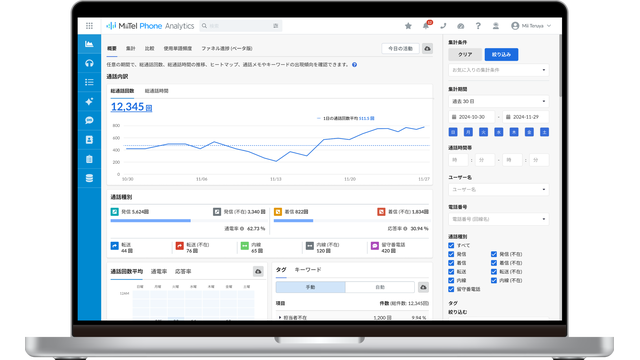640x360 pixels.
Task: Switch to the 総通話時間 tab
Action: [157, 91]
